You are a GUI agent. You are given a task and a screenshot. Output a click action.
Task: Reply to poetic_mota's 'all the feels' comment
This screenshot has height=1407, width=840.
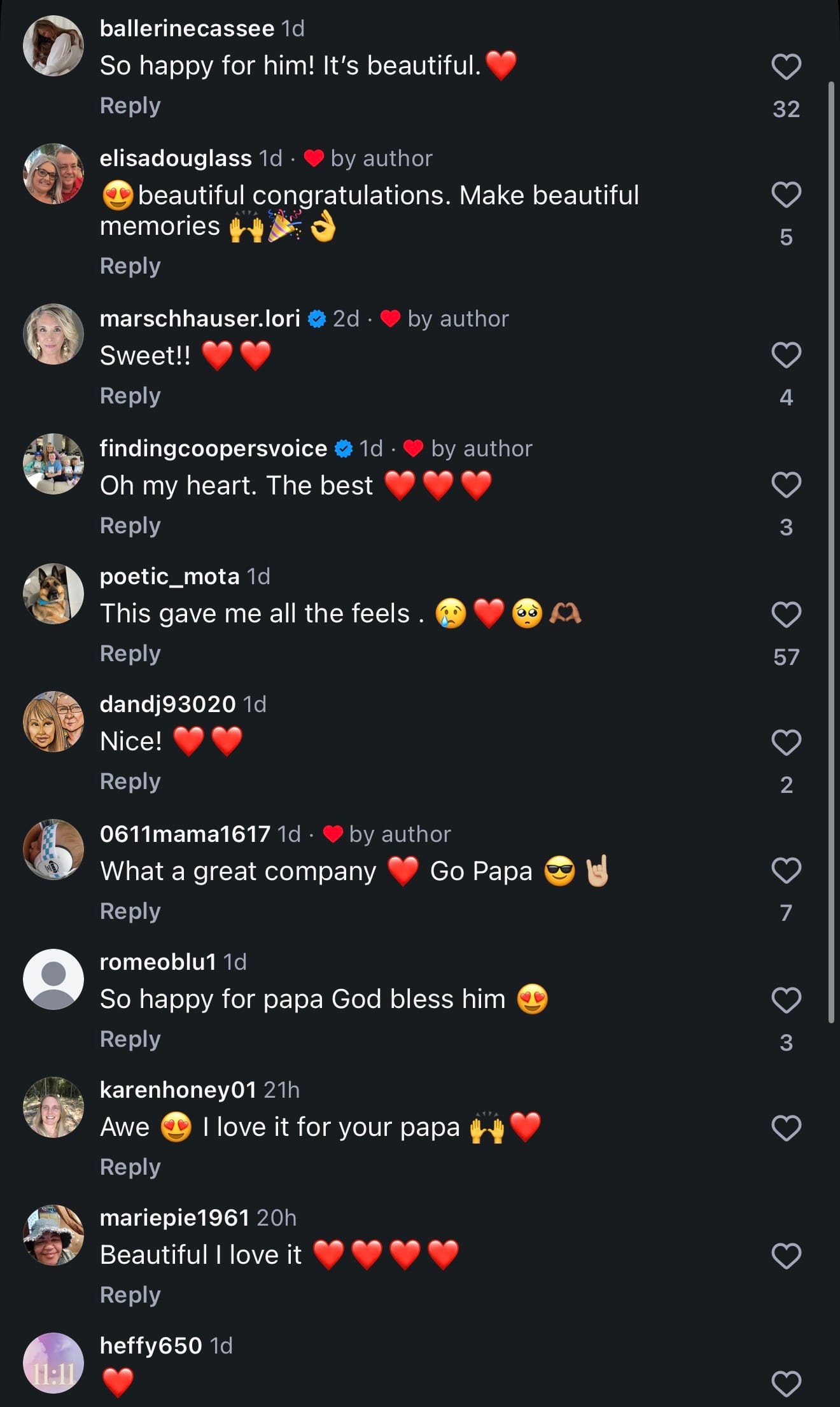[x=130, y=654]
